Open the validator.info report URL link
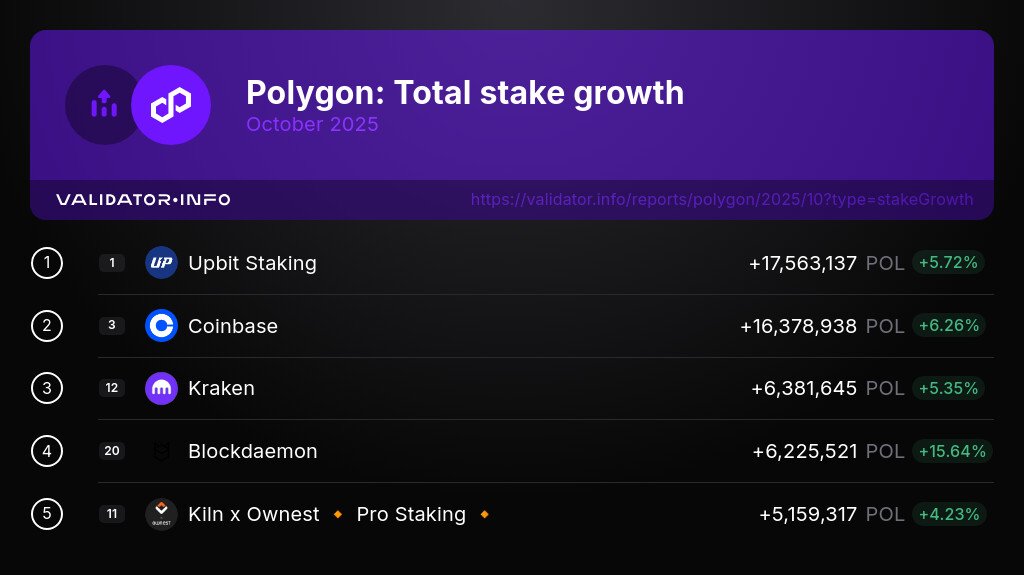The image size is (1024, 575). pos(721,199)
